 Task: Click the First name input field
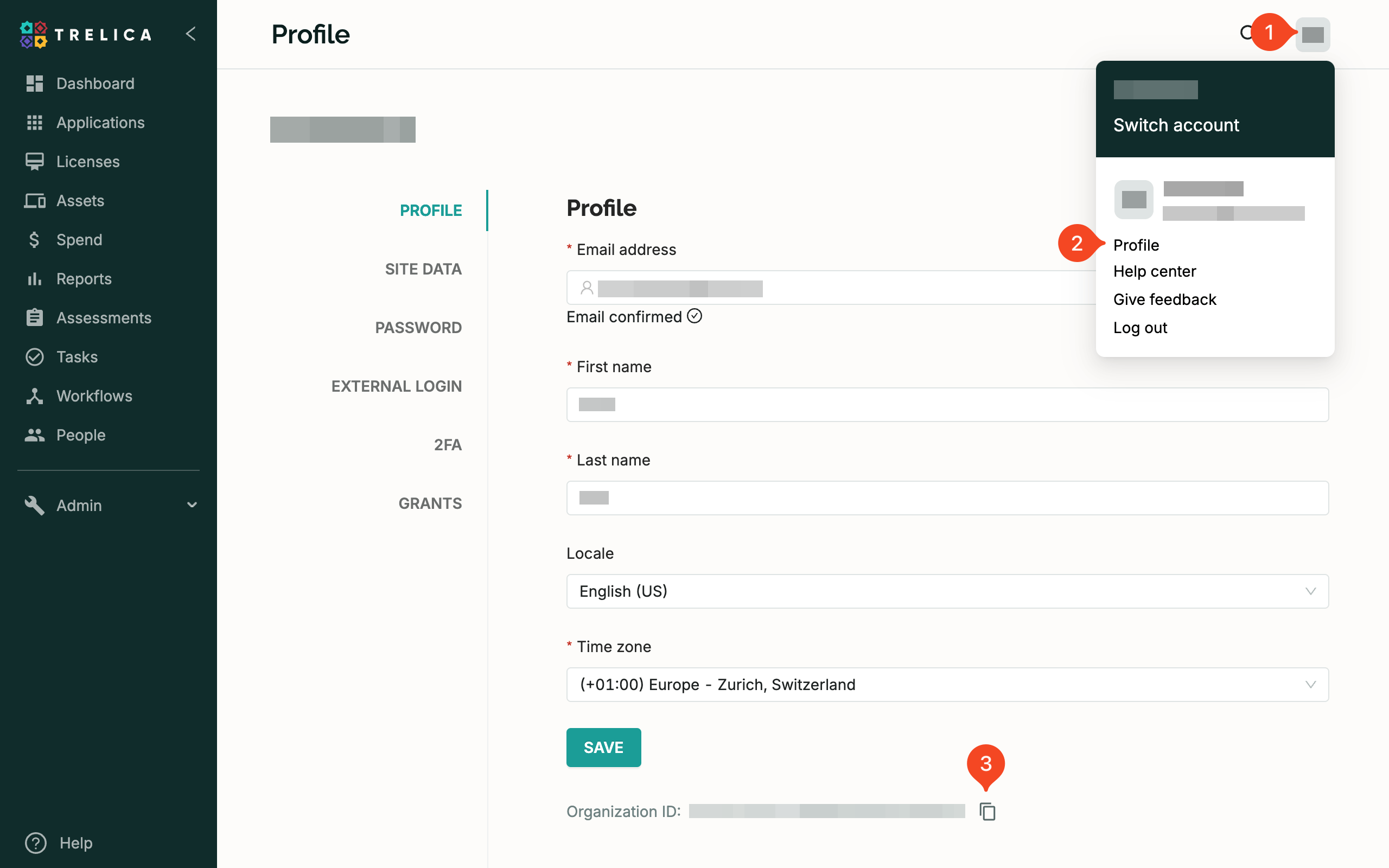pyautogui.click(x=947, y=405)
